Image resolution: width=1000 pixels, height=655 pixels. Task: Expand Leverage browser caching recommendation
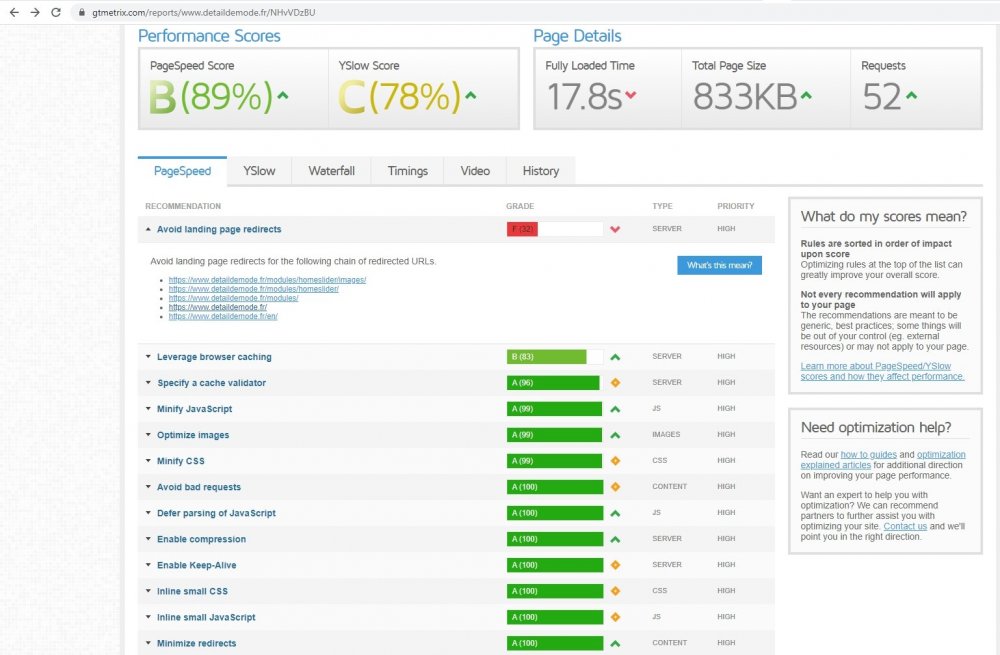pos(214,357)
